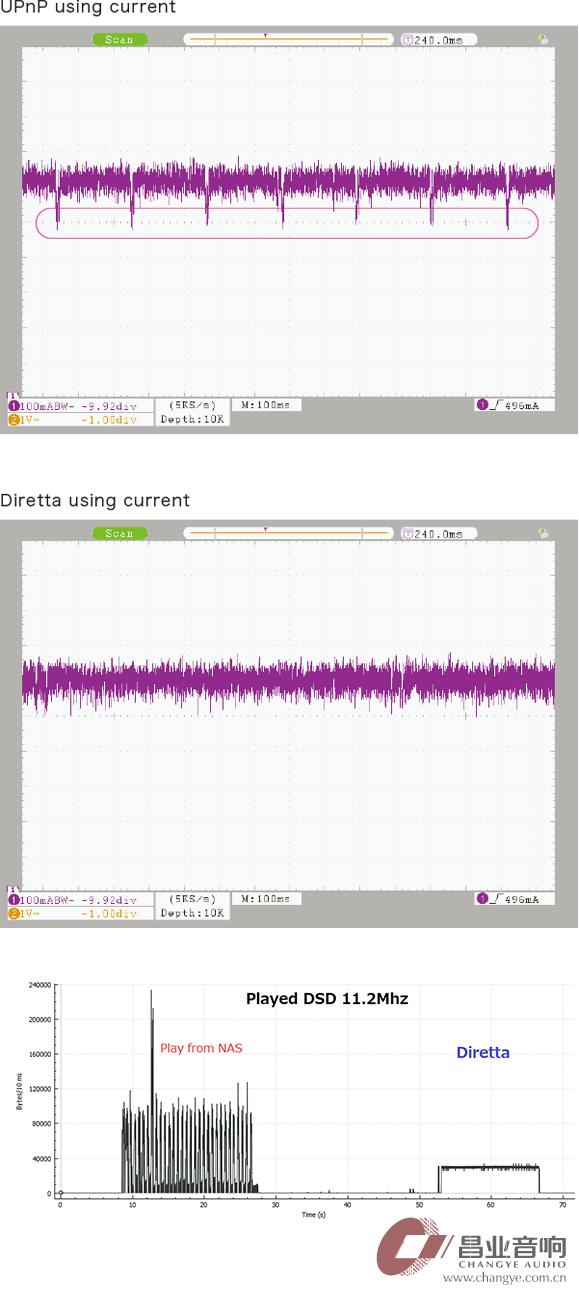Click the channel 1 purple icon in Diretta scope
The width and height of the screenshot is (579, 1292).
pos(13,900)
